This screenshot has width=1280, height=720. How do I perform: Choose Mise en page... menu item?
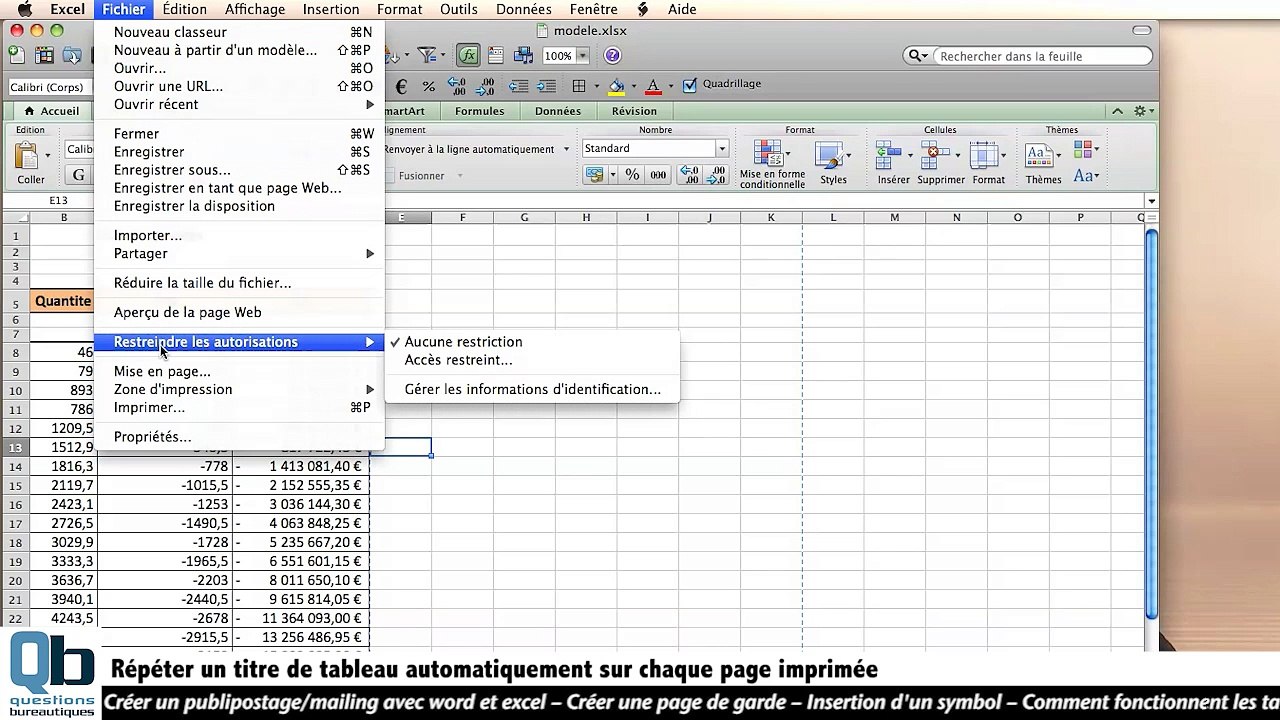[x=240, y=371]
